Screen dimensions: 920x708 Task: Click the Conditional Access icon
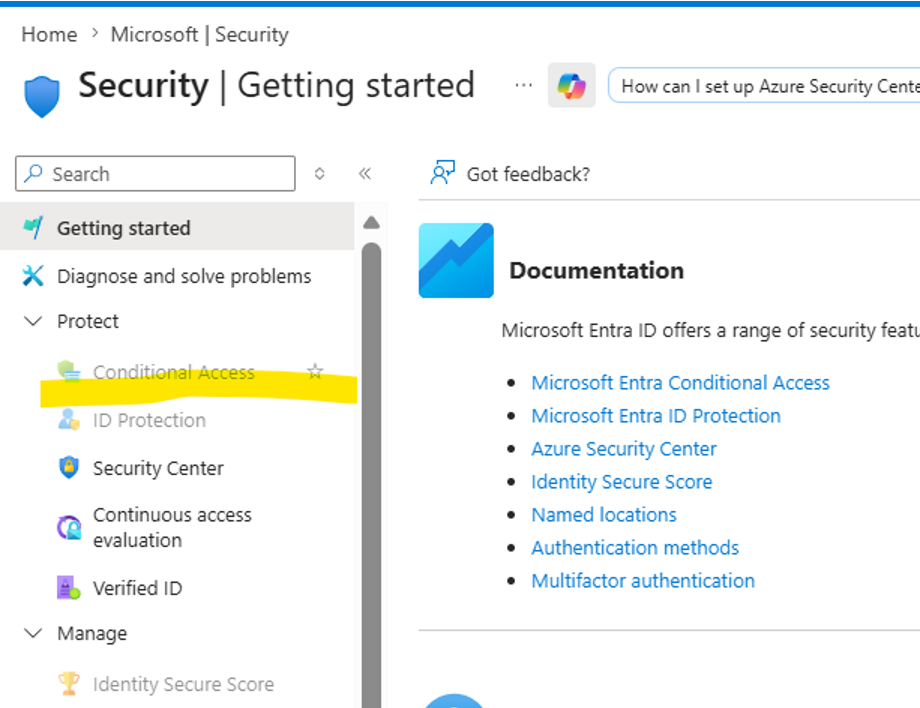click(69, 371)
